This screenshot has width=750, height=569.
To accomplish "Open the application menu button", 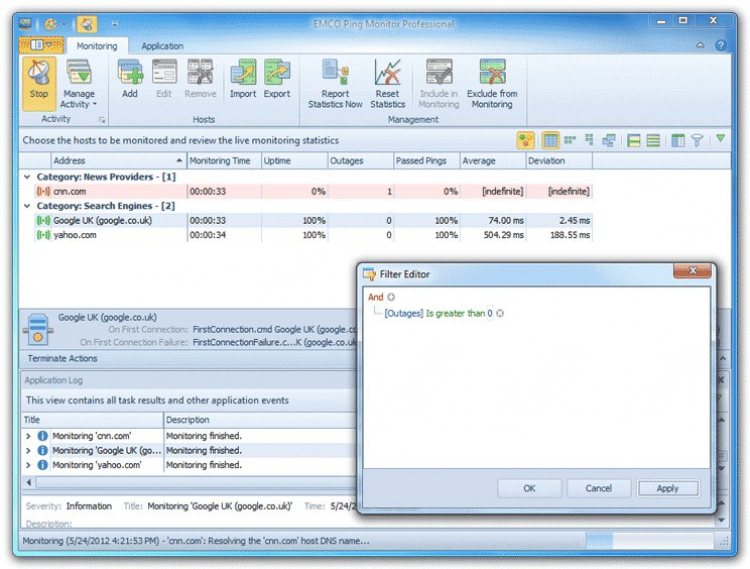I will point(41,45).
